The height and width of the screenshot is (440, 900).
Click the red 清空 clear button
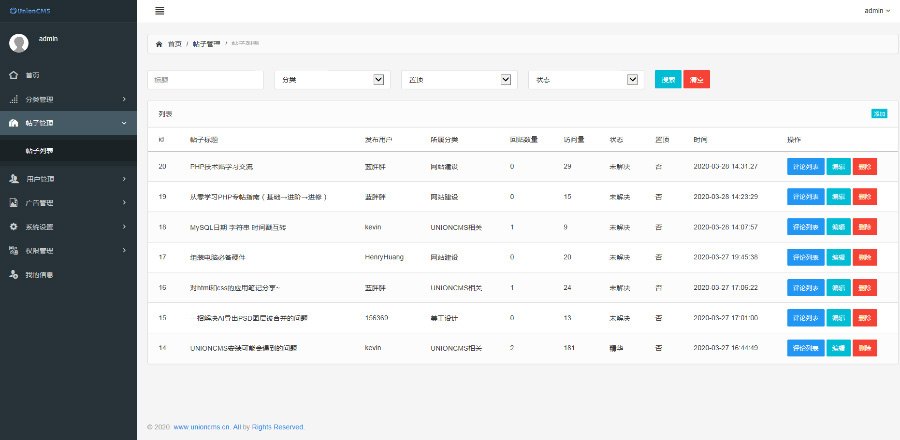click(x=697, y=80)
